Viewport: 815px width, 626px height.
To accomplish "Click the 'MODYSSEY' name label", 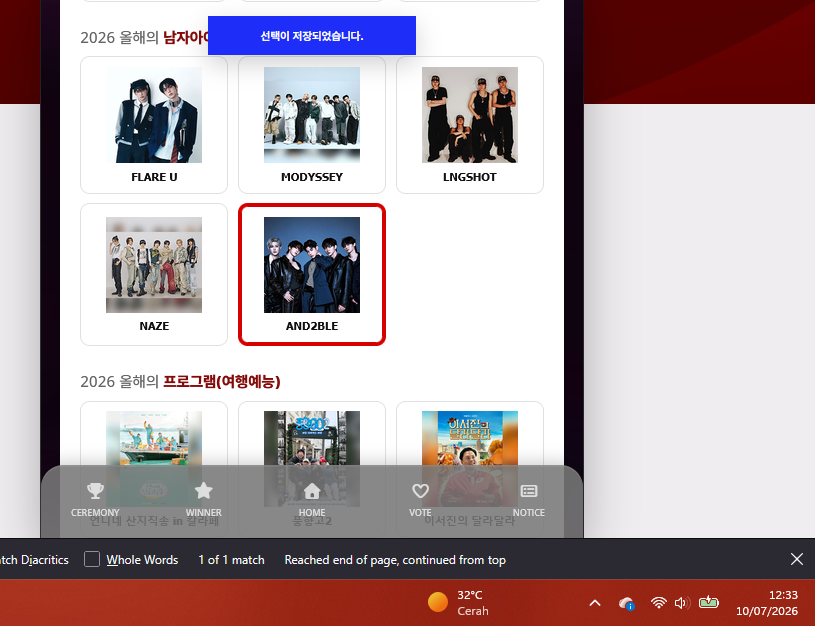I will [312, 177].
